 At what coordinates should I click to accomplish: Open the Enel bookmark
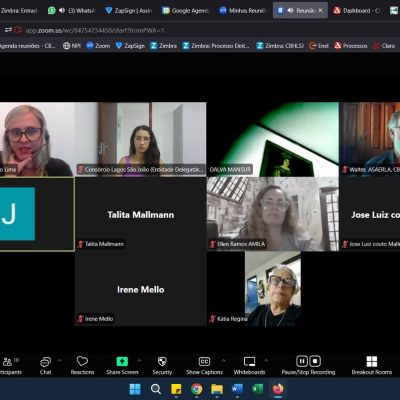[x=319, y=46]
